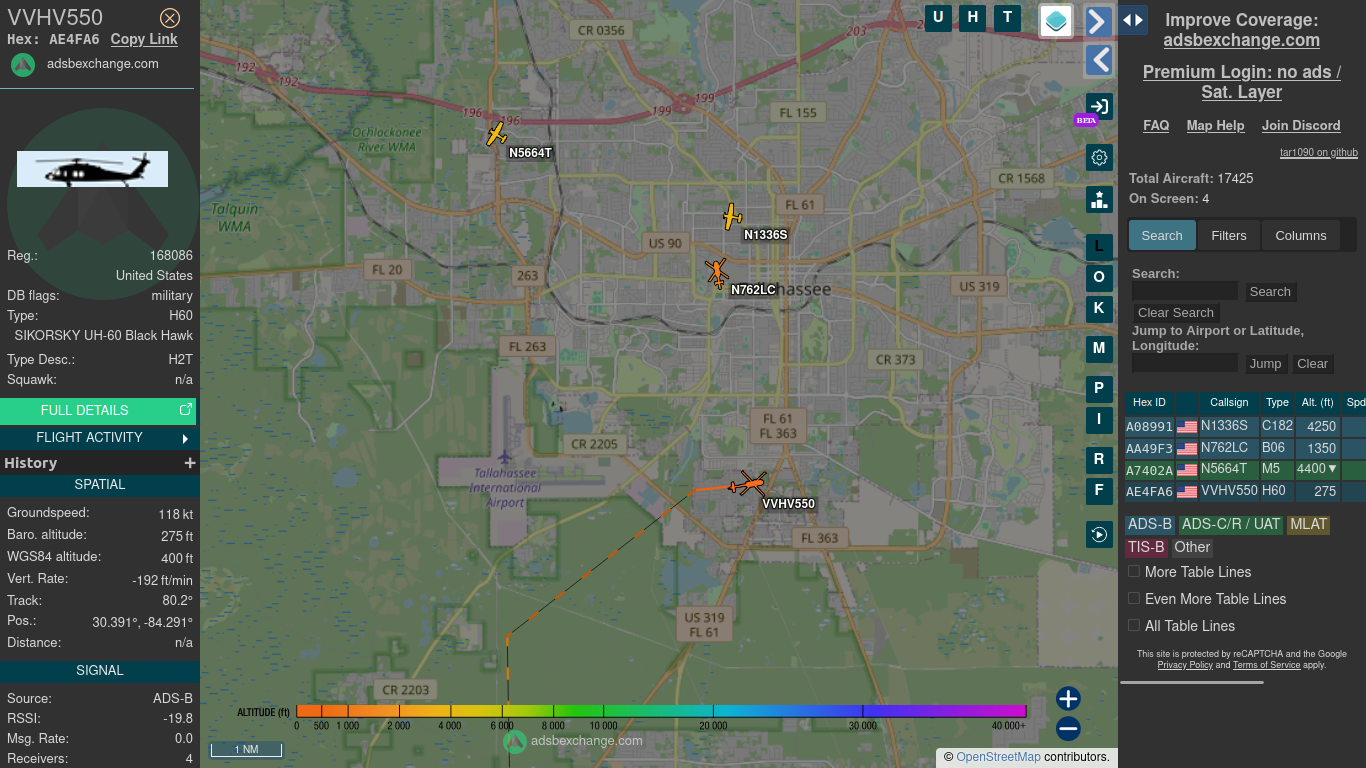Zoom in with the plus button

[x=1068, y=698]
